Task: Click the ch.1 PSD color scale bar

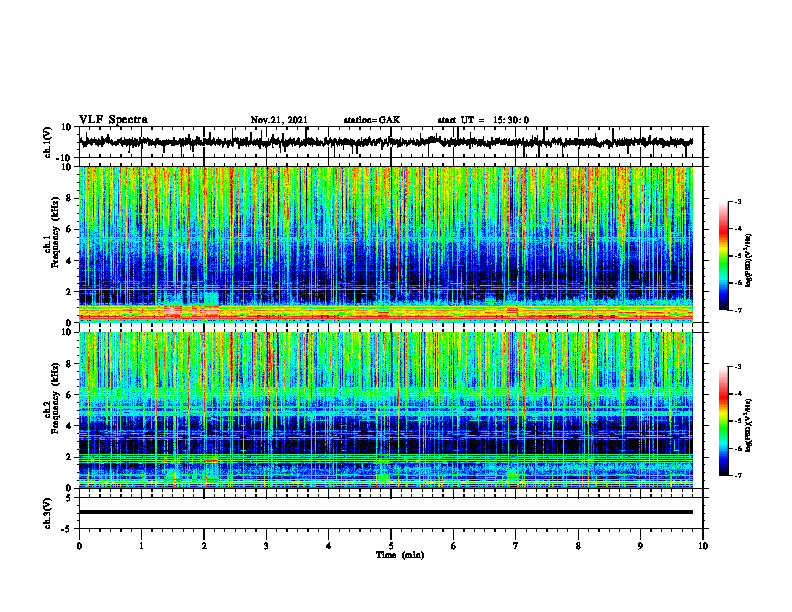Action: [723, 256]
